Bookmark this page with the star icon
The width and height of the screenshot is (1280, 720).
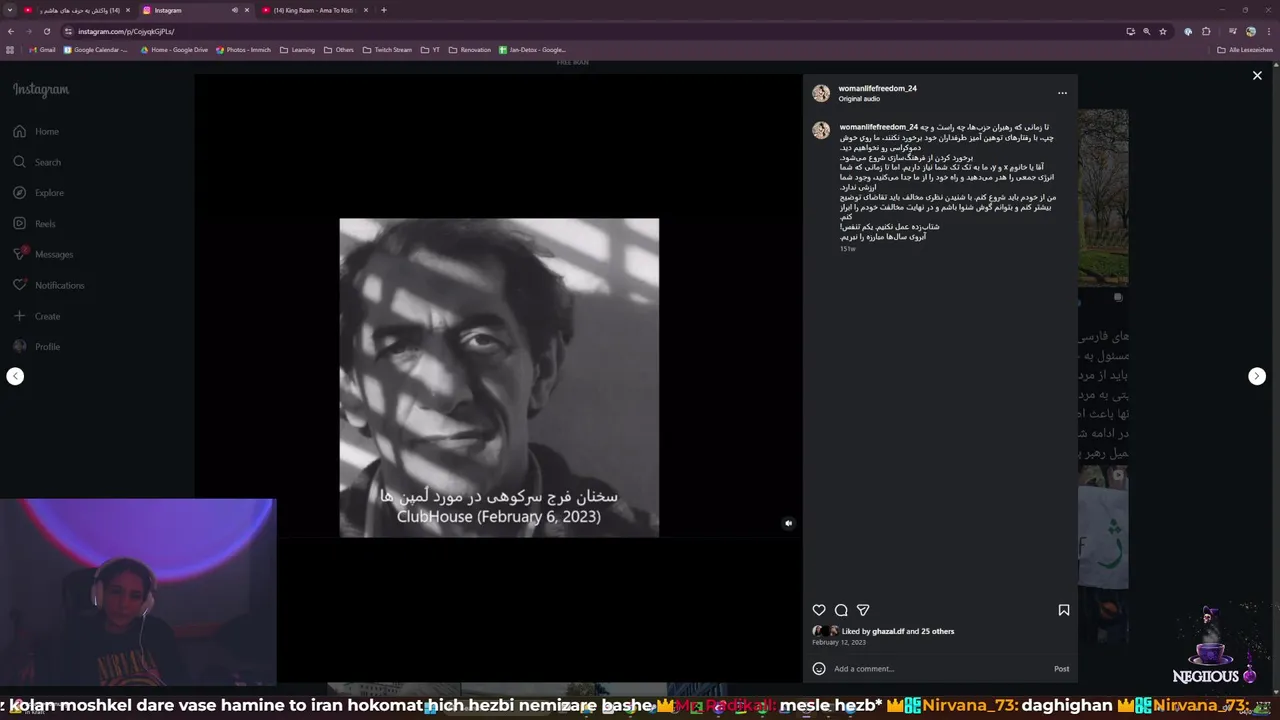pos(1163,31)
